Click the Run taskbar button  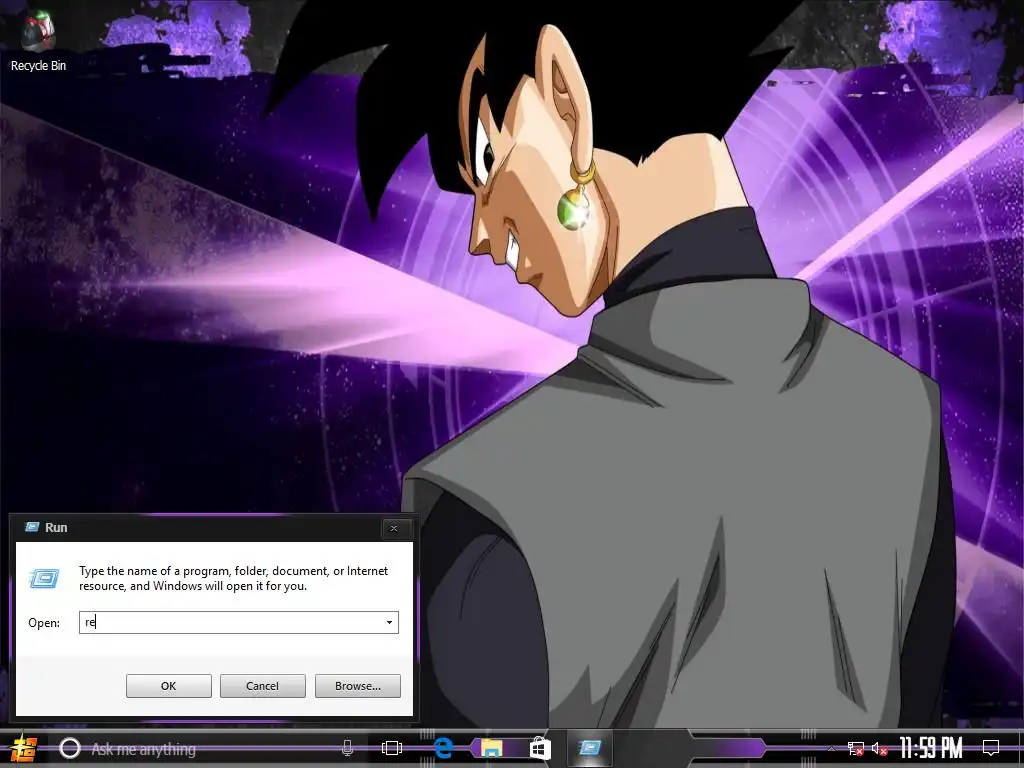pos(590,747)
